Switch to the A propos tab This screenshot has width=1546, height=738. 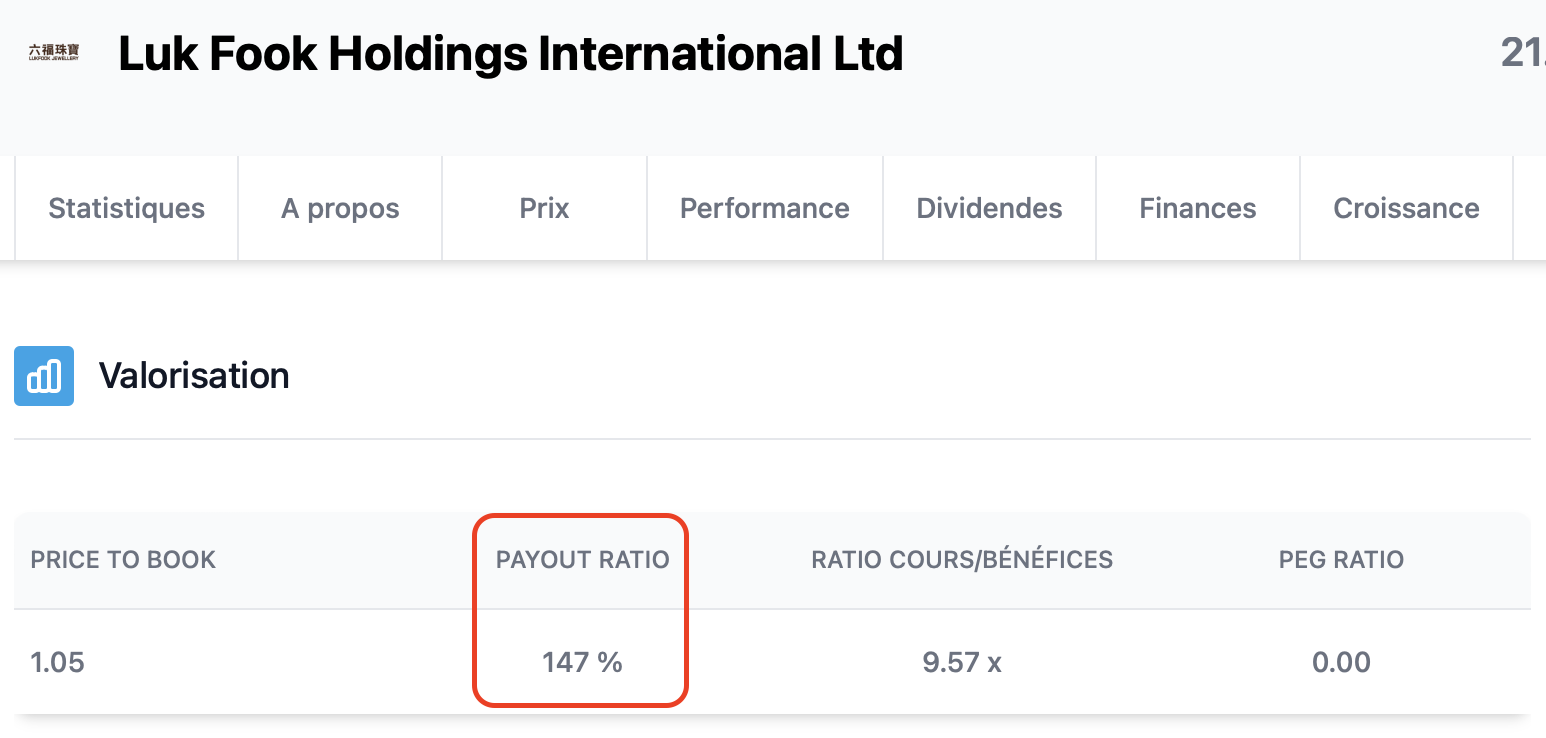coord(340,208)
